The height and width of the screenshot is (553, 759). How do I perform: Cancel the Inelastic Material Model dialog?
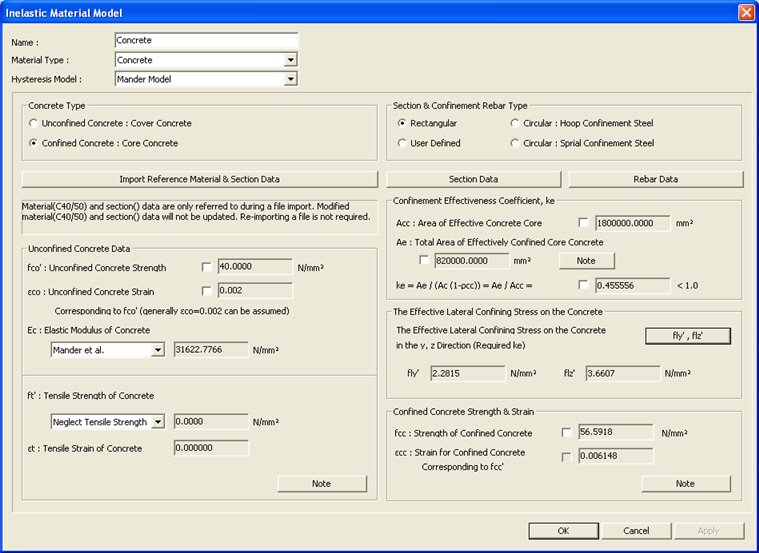point(636,530)
